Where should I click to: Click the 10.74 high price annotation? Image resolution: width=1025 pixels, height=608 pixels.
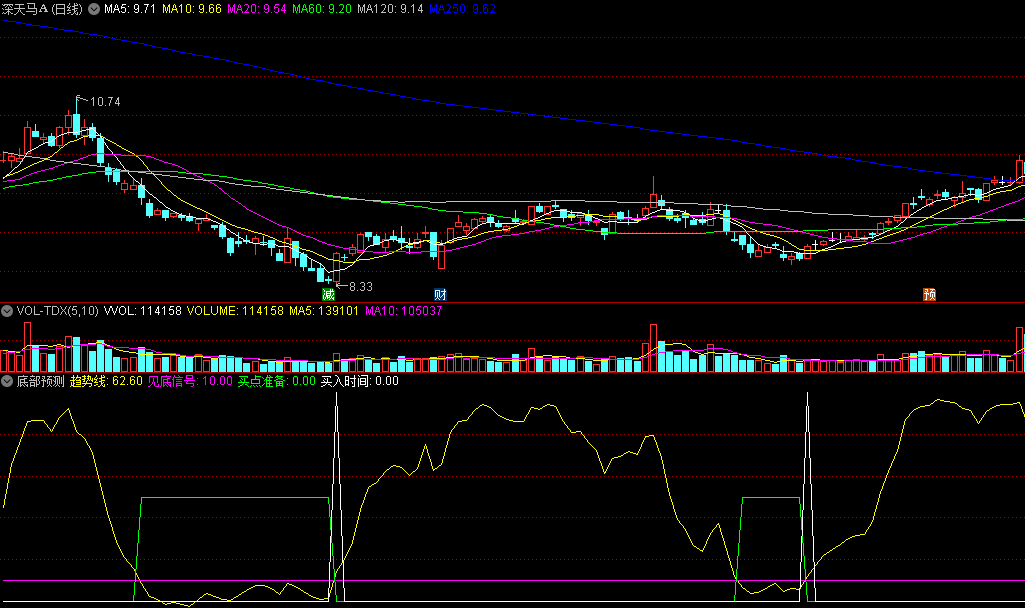(x=105, y=102)
